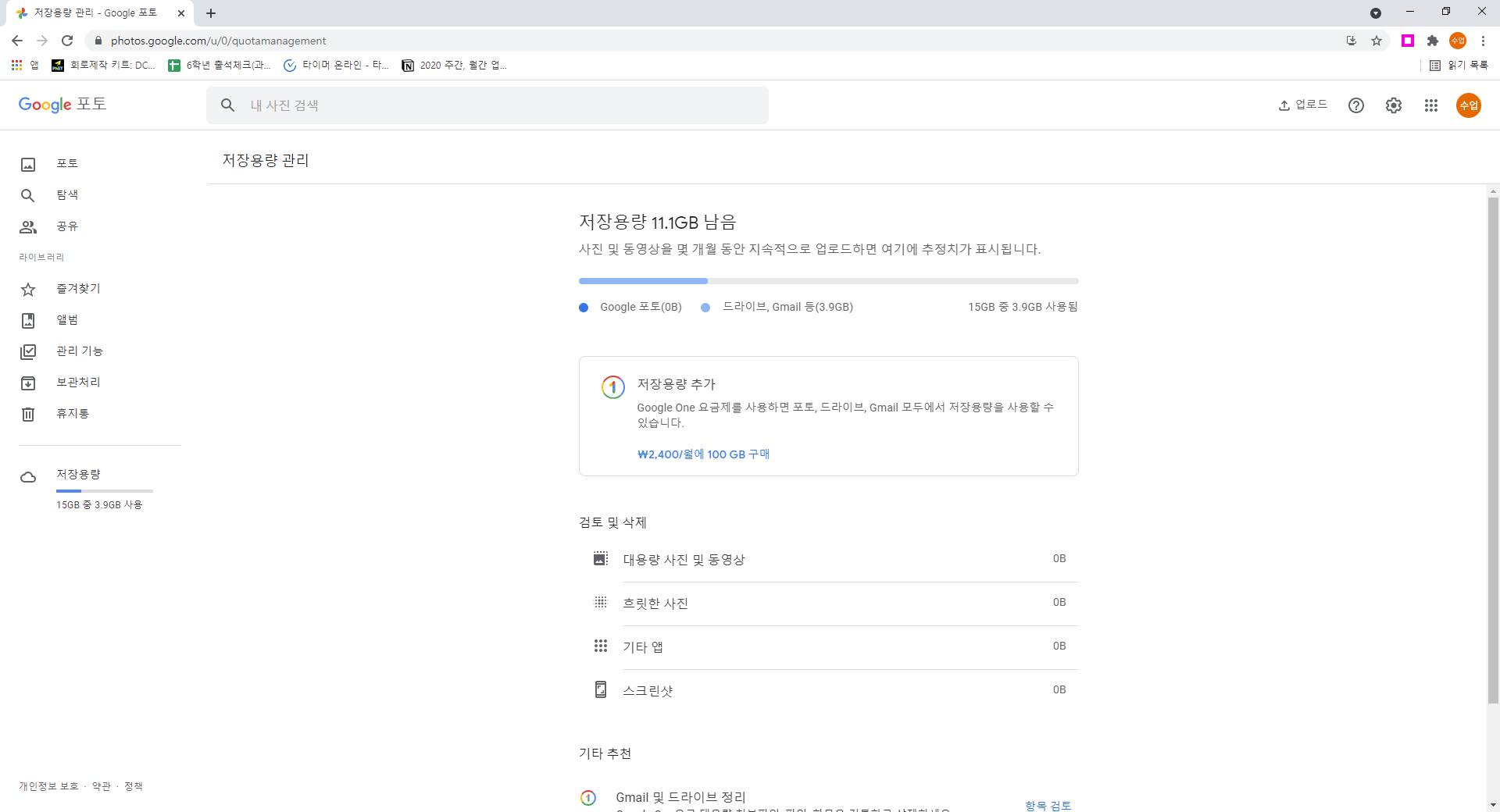The height and width of the screenshot is (812, 1500).
Task: Click the 개인정보 보호 footer link
Action: 48,786
